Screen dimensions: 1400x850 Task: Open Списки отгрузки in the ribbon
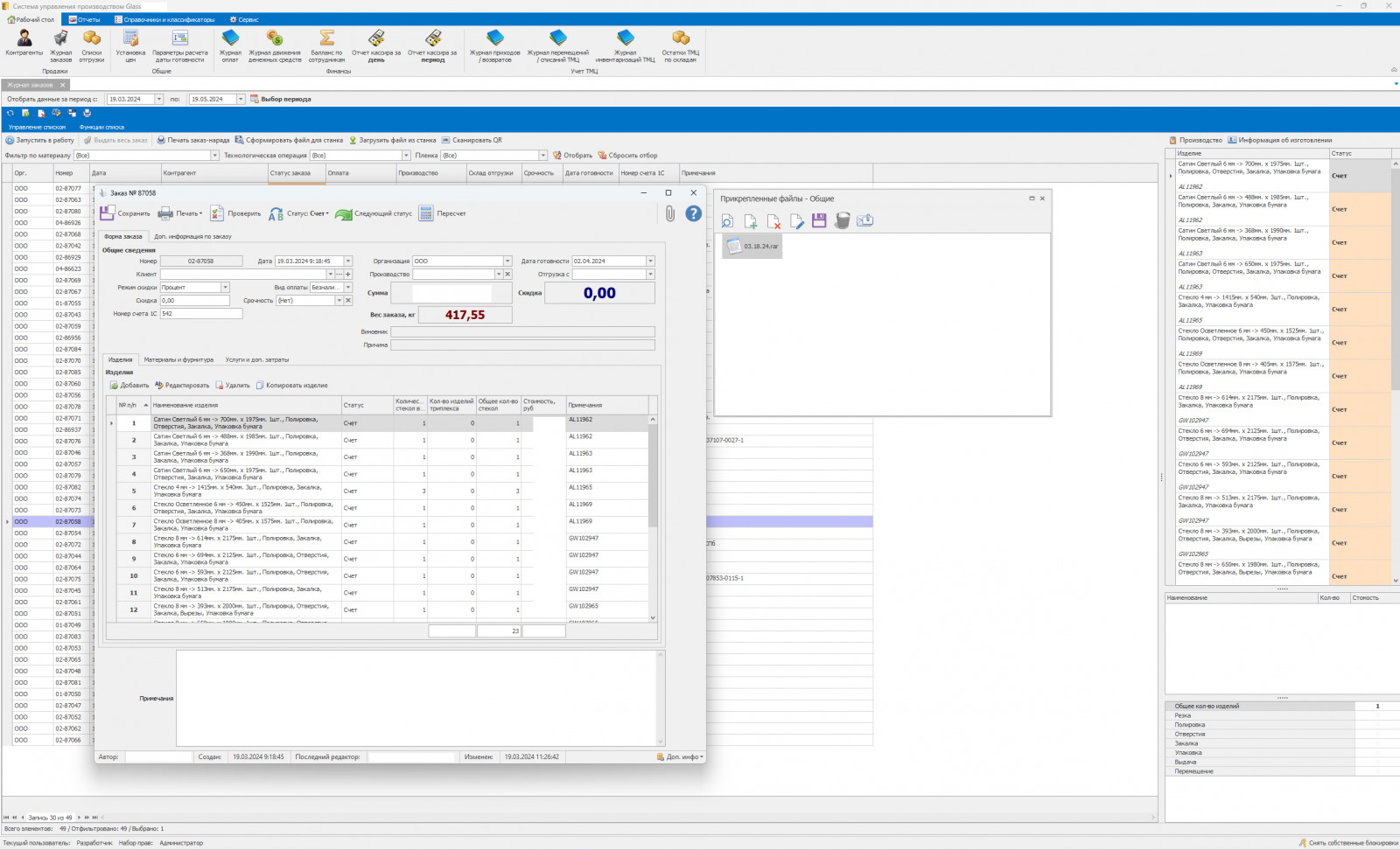(x=92, y=45)
